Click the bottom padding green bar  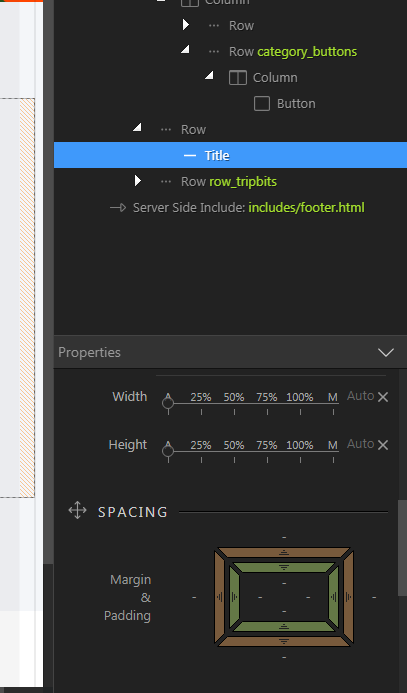coord(284,626)
